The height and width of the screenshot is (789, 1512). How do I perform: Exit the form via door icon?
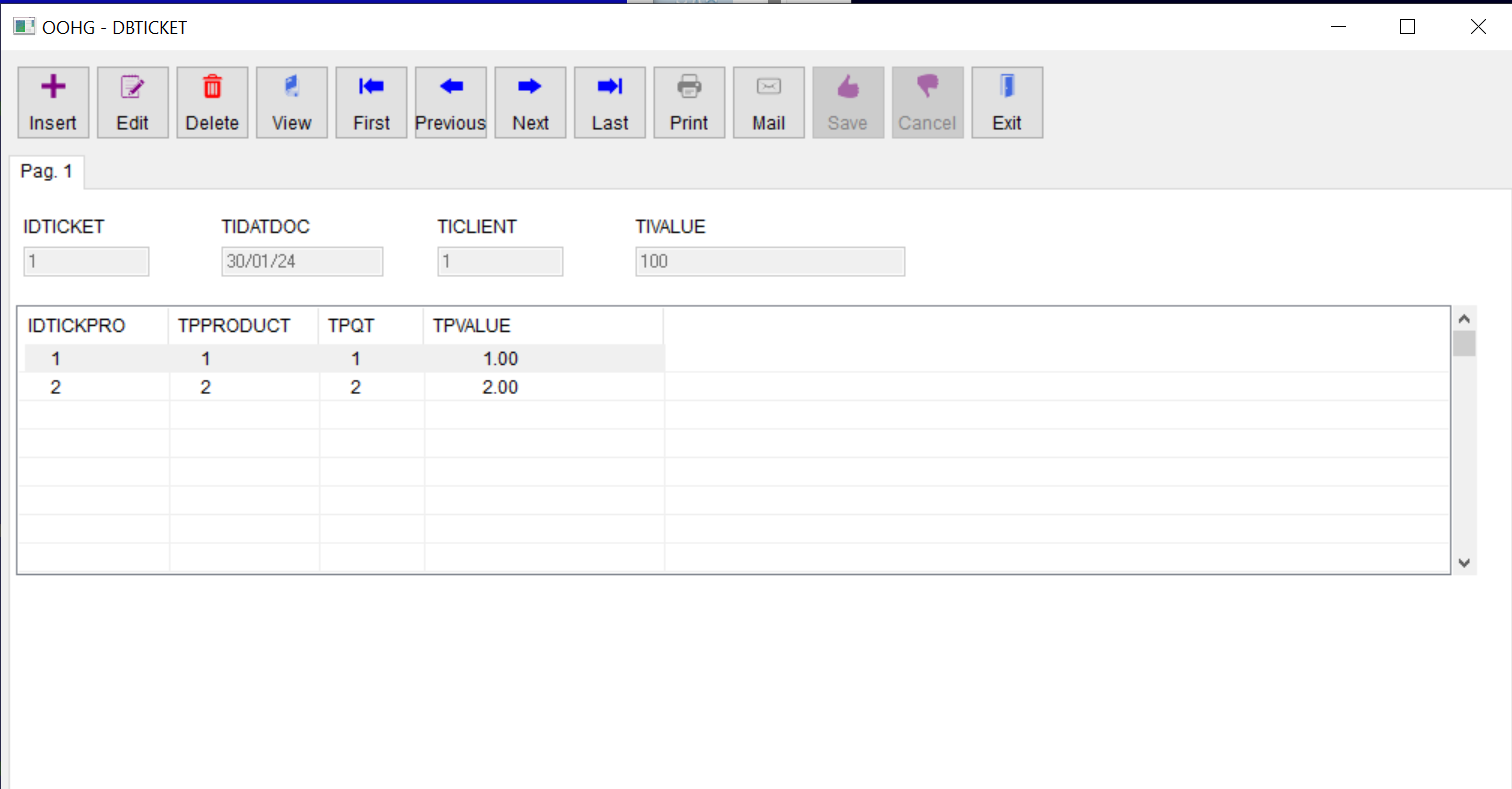(1007, 102)
